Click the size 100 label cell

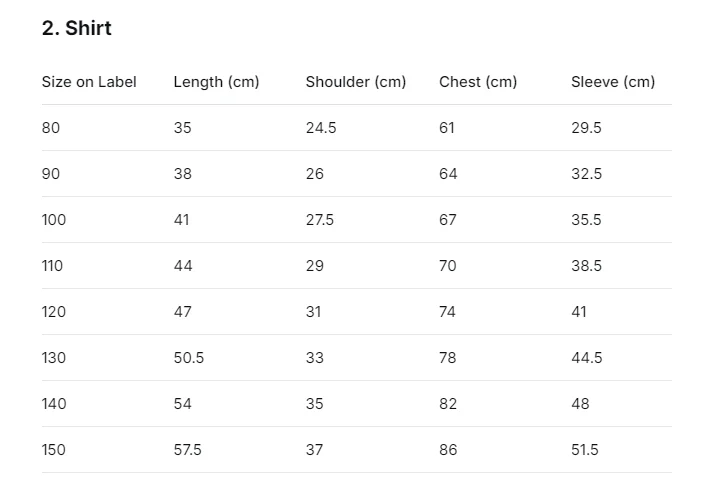point(54,220)
